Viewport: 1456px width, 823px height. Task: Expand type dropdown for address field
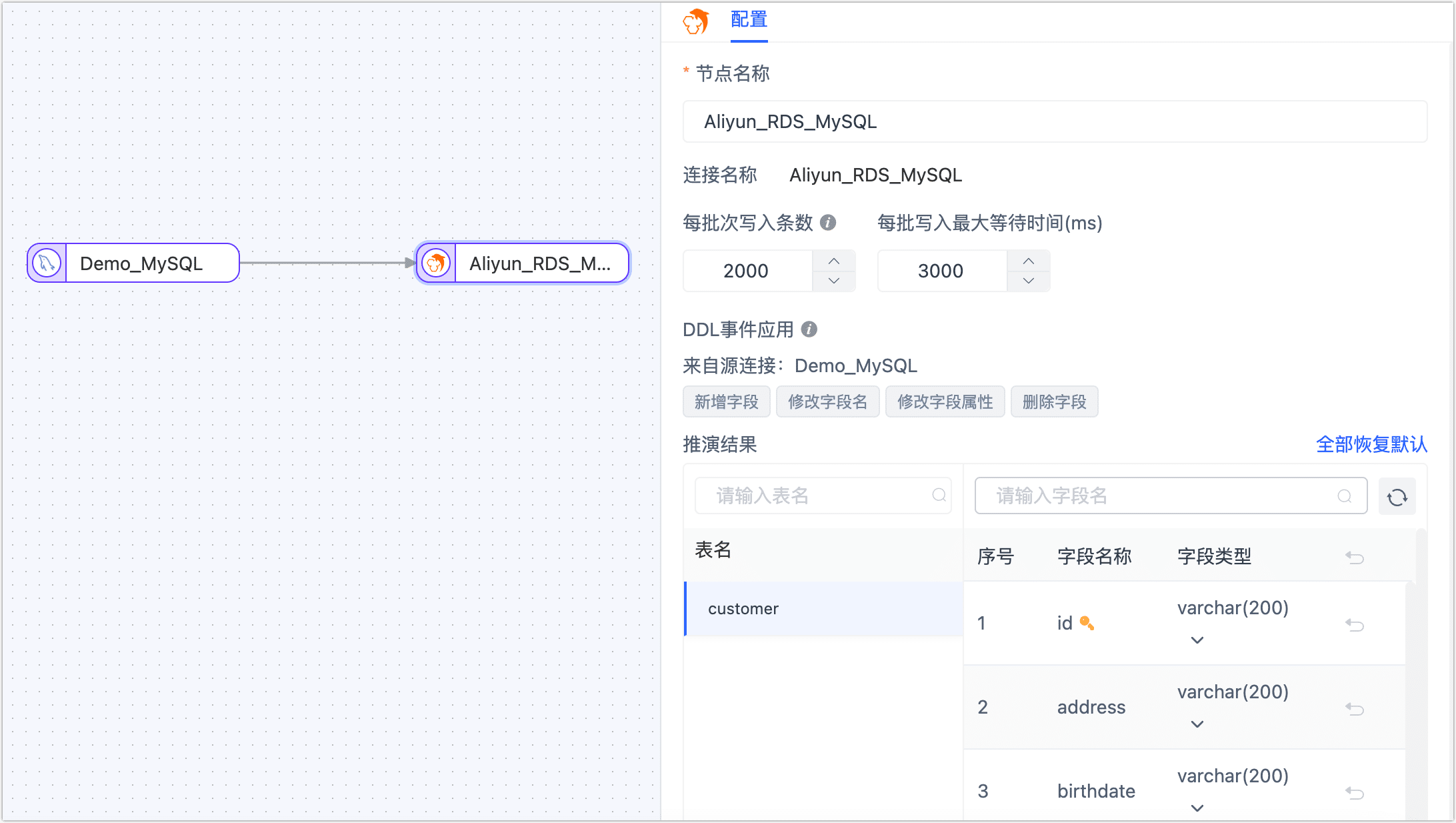point(1197,724)
